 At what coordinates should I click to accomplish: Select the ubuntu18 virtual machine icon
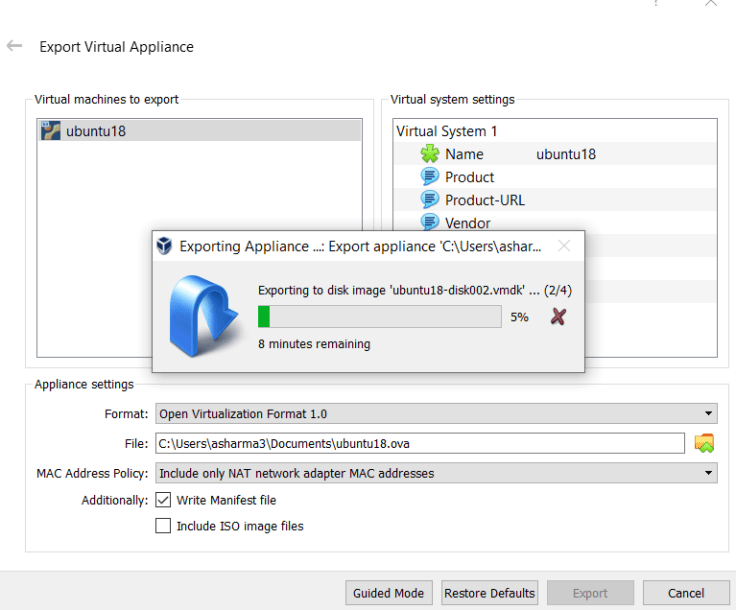51,130
